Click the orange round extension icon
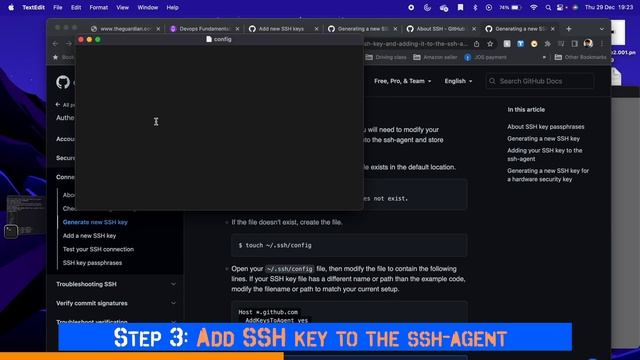The height and width of the screenshot is (360, 640). click(x=534, y=44)
